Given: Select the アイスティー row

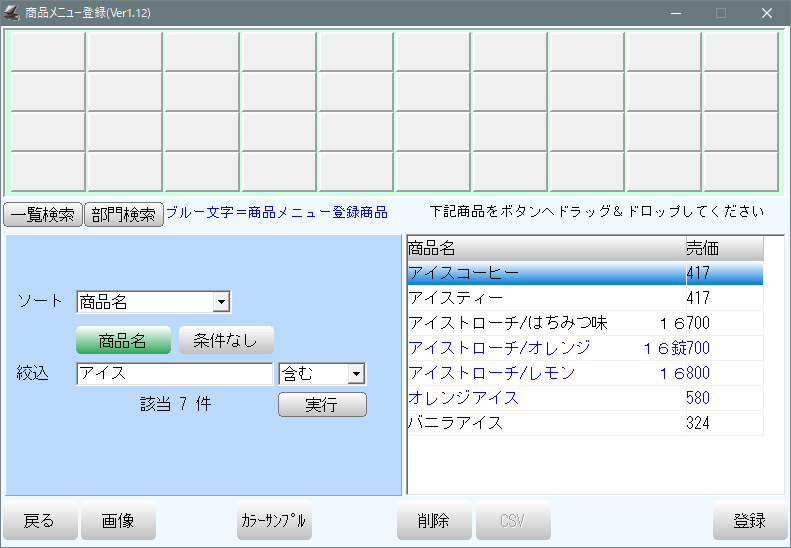Looking at the screenshot, I should point(585,298).
